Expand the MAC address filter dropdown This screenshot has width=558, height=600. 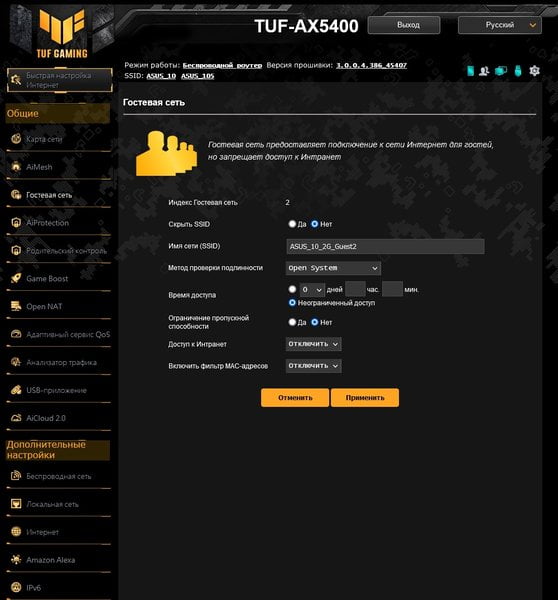pyautogui.click(x=313, y=366)
